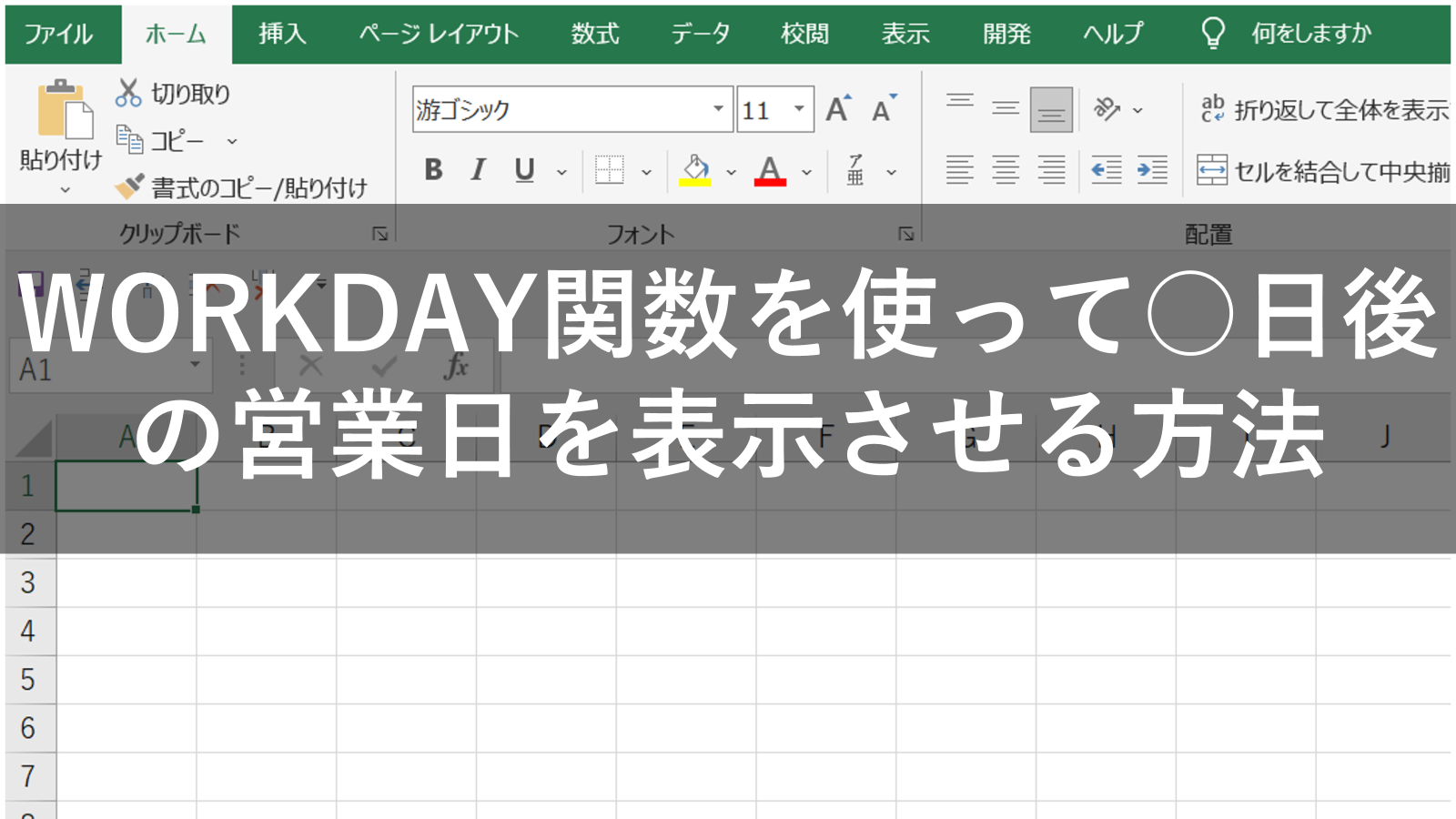Expand copy options arrow

coord(232,141)
